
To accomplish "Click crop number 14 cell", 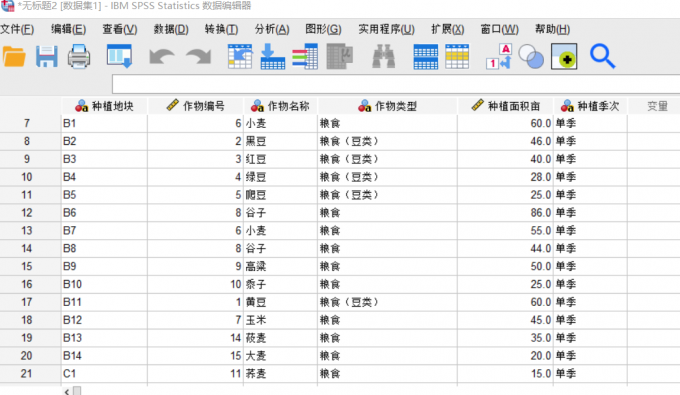I will pyautogui.click(x=195, y=338).
